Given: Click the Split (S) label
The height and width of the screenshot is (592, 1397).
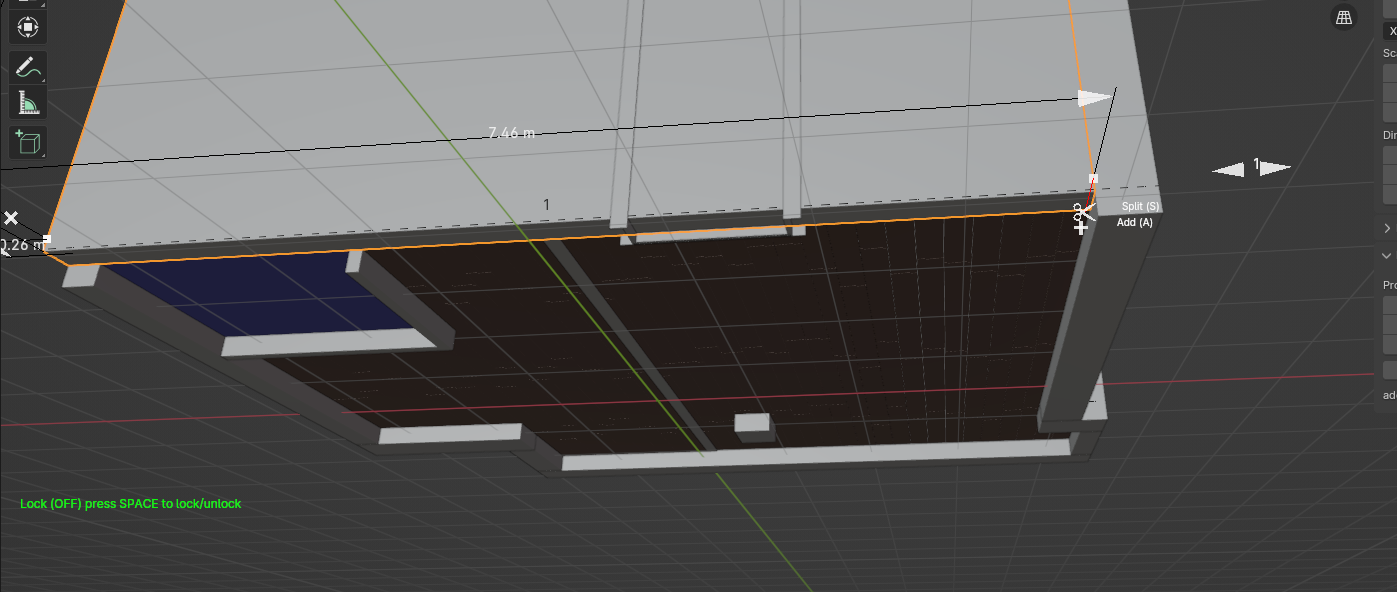Looking at the screenshot, I should tap(1140, 207).
